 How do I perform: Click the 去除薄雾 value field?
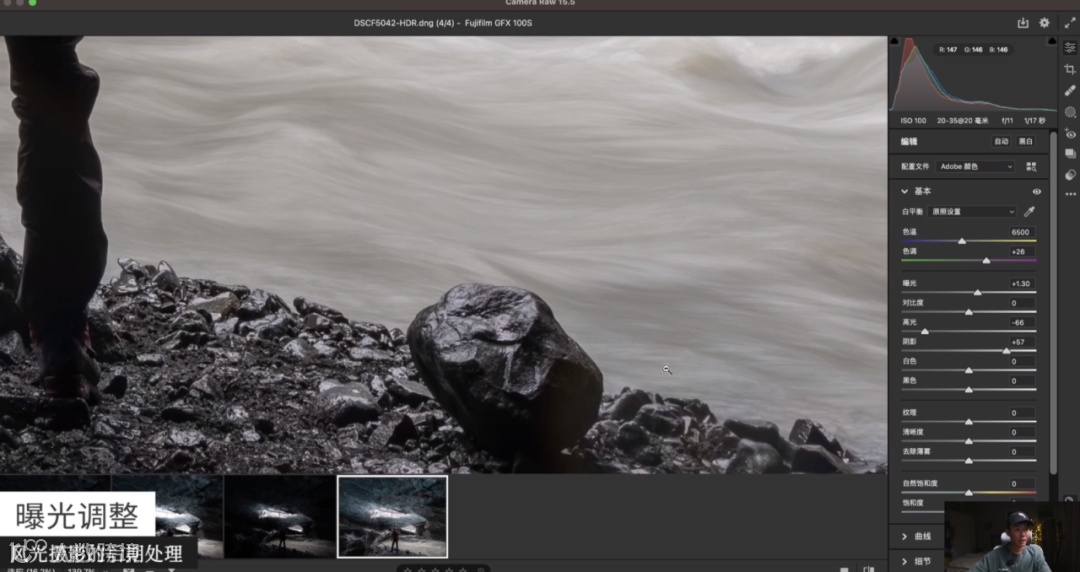tap(1020, 451)
